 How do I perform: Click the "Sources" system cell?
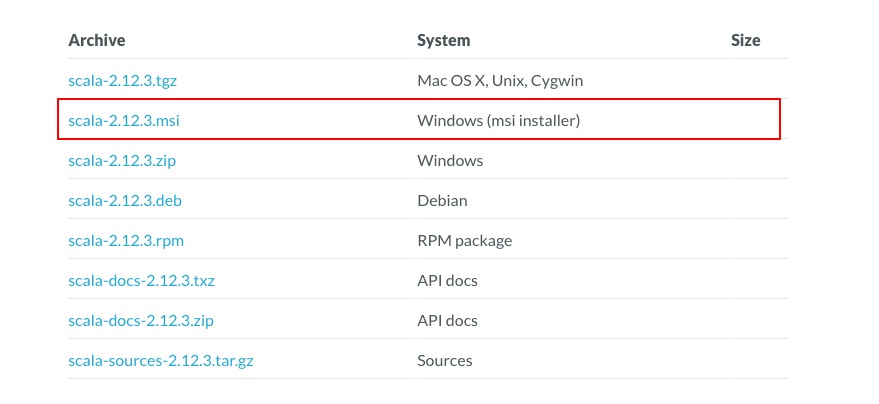[x=445, y=361]
